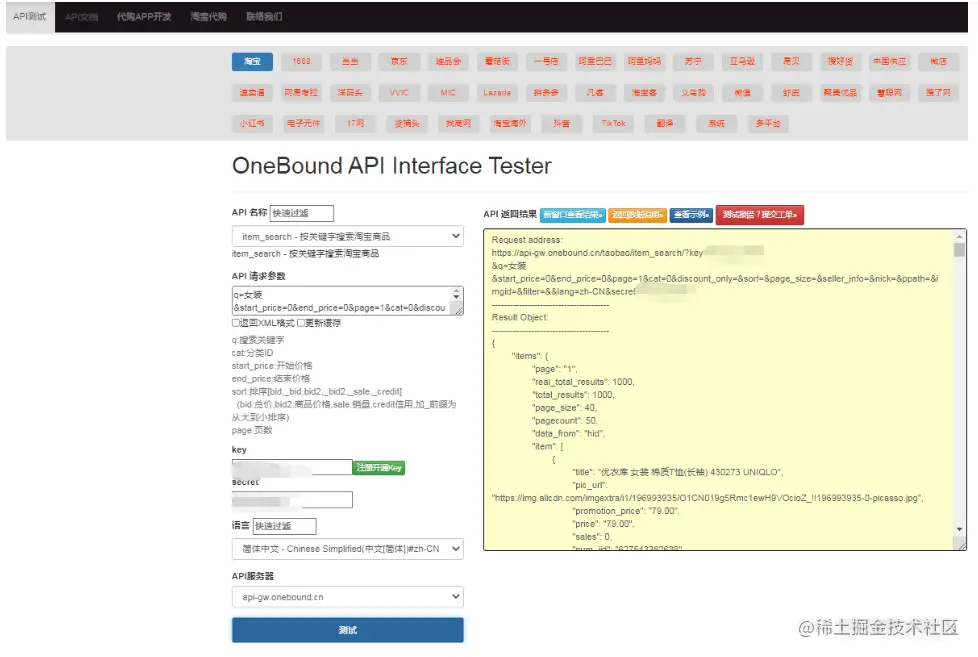Image resolution: width=978 pixels, height=657 pixels.
Task: Select the 网易考拉 platform button
Action: pyautogui.click(x=301, y=92)
